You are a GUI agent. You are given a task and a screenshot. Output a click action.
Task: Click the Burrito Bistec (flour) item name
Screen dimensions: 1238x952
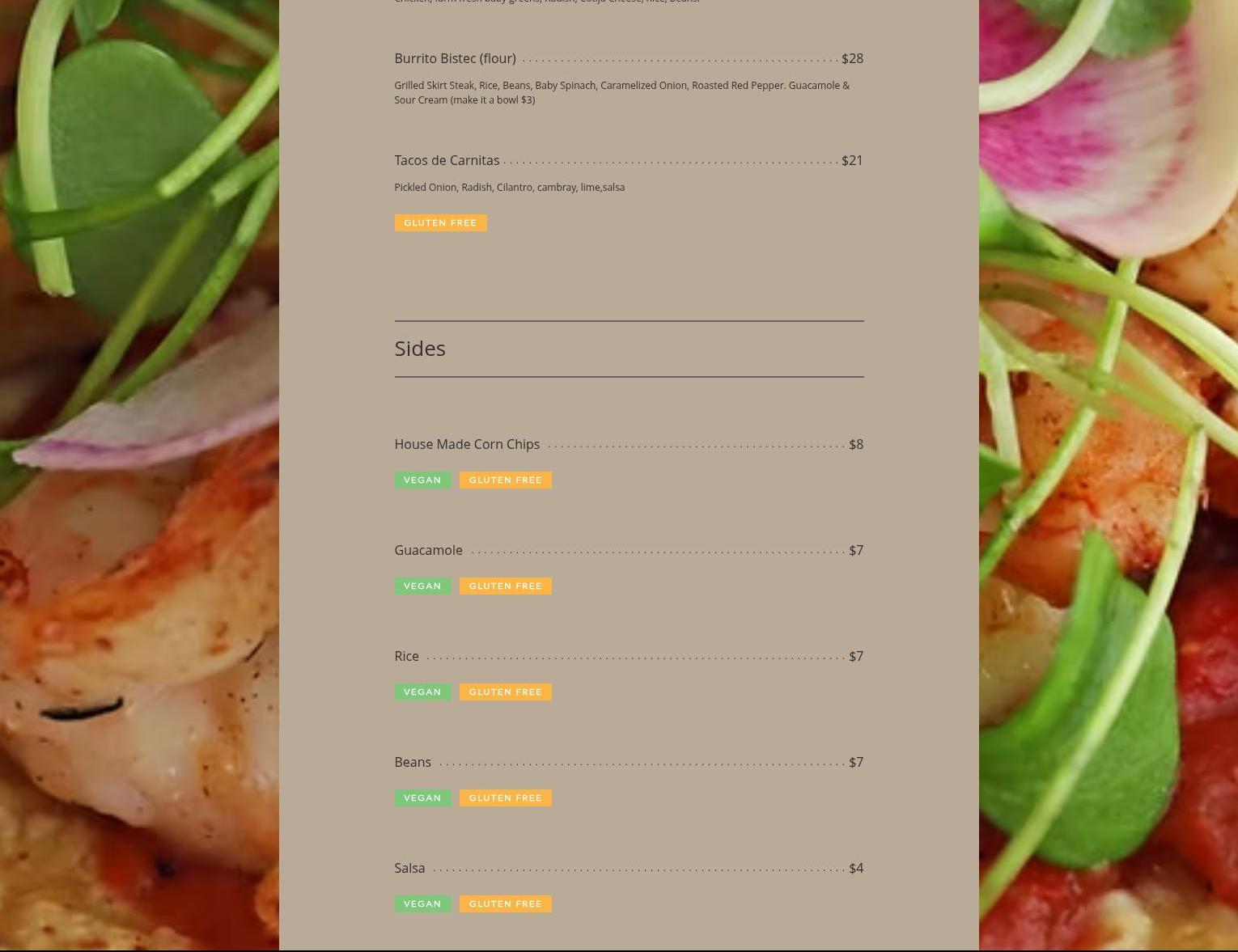pyautogui.click(x=455, y=58)
